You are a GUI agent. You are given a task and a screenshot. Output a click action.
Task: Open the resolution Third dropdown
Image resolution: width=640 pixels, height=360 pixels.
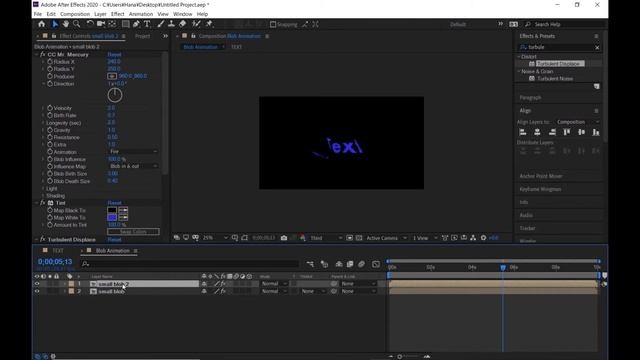click(x=326, y=238)
